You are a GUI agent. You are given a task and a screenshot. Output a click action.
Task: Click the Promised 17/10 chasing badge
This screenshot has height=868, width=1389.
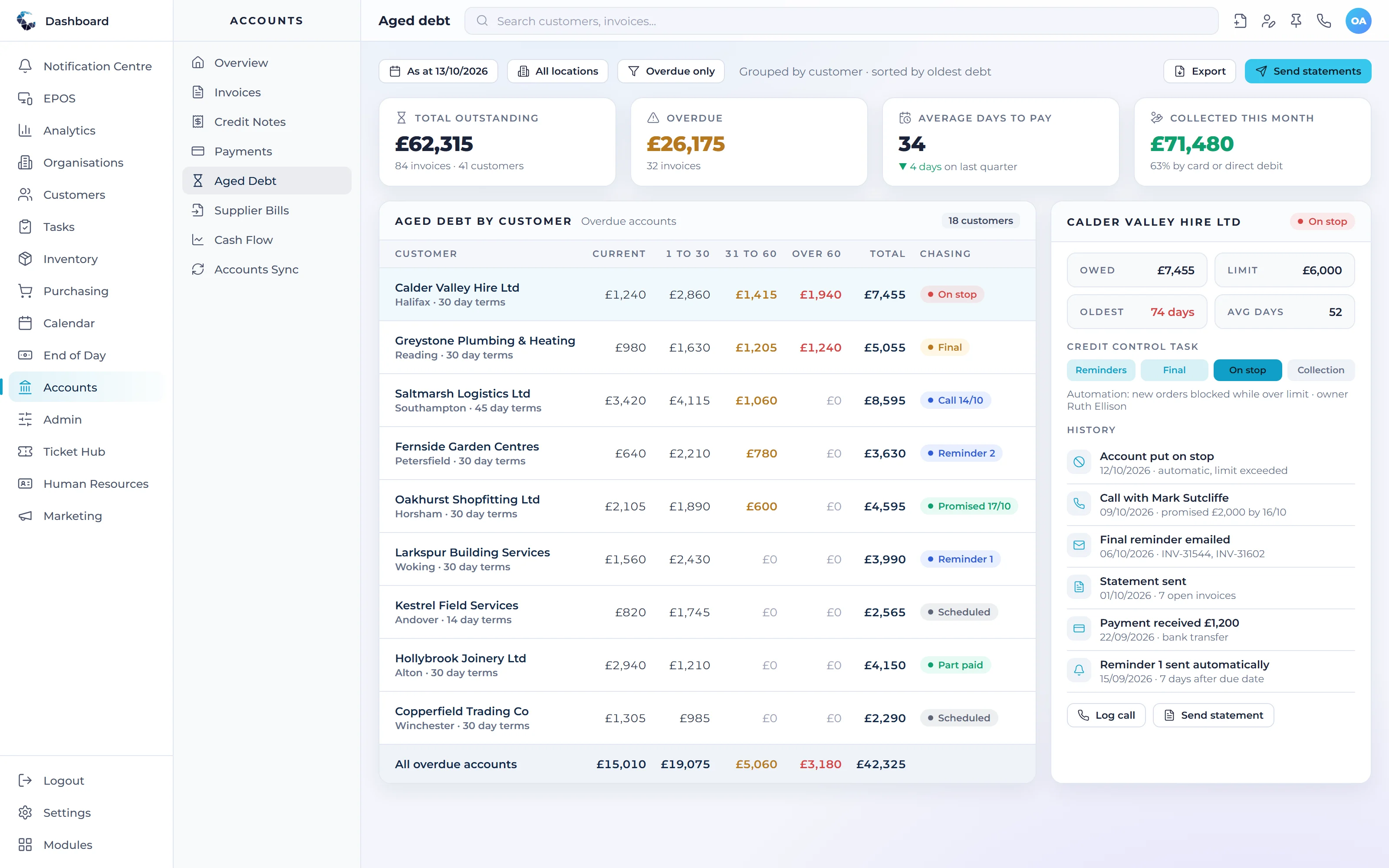tap(968, 506)
